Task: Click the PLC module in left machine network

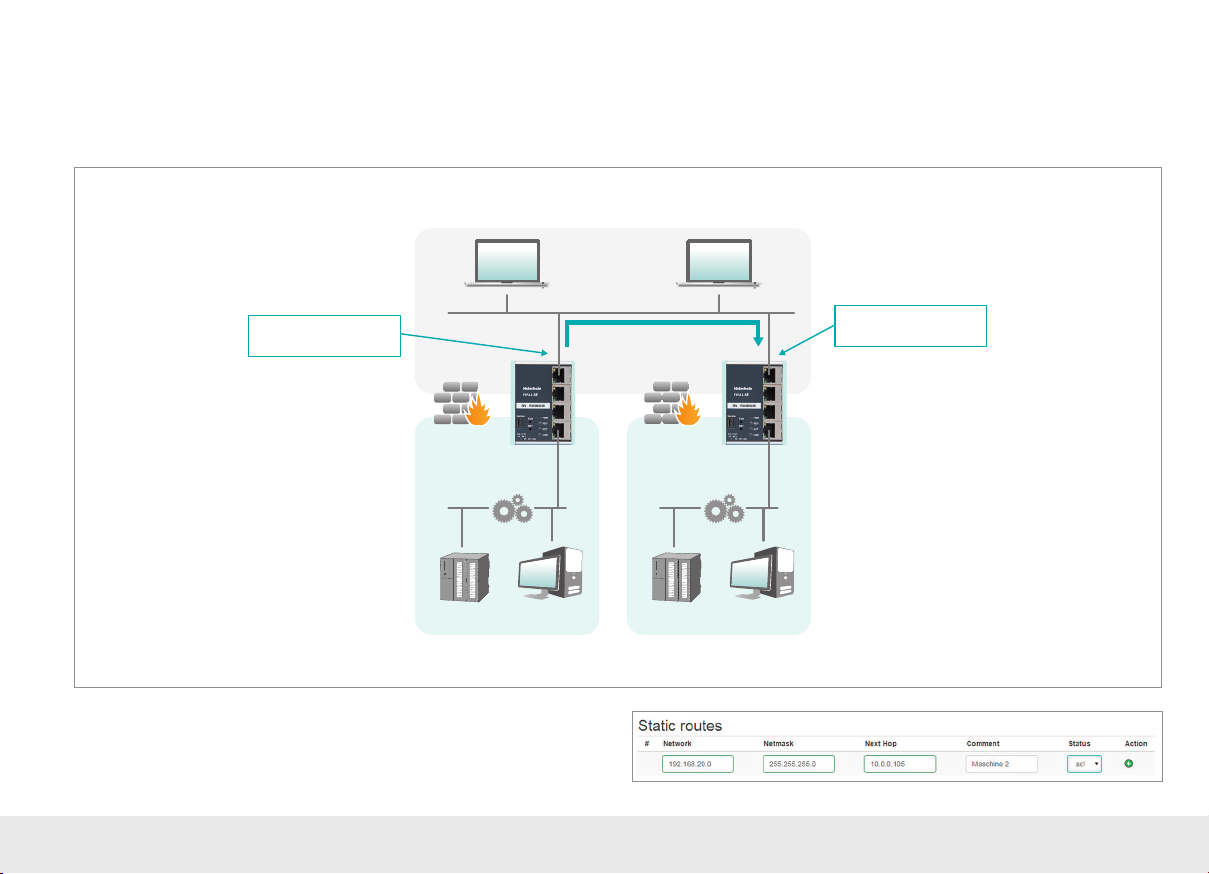Action: tap(466, 576)
